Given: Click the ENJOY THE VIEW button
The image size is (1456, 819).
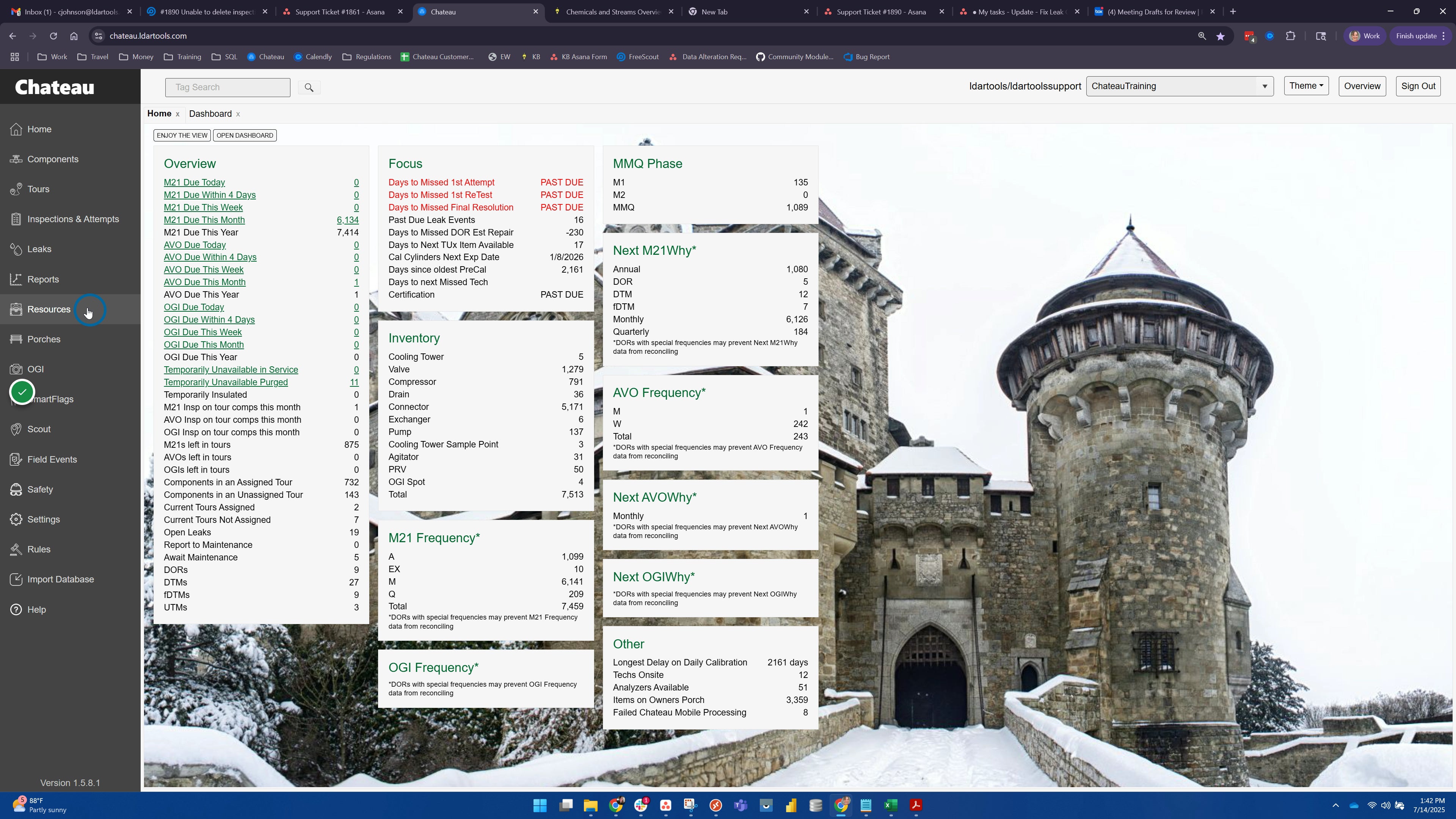Looking at the screenshot, I should coord(182,135).
